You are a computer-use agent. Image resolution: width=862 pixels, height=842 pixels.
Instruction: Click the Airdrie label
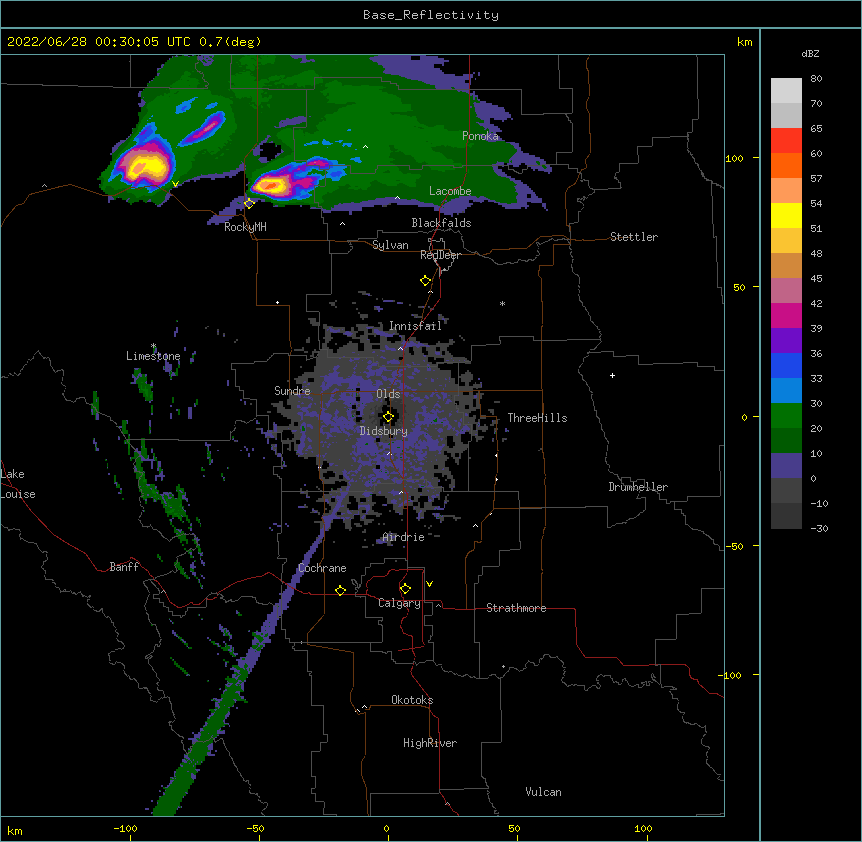coord(403,537)
